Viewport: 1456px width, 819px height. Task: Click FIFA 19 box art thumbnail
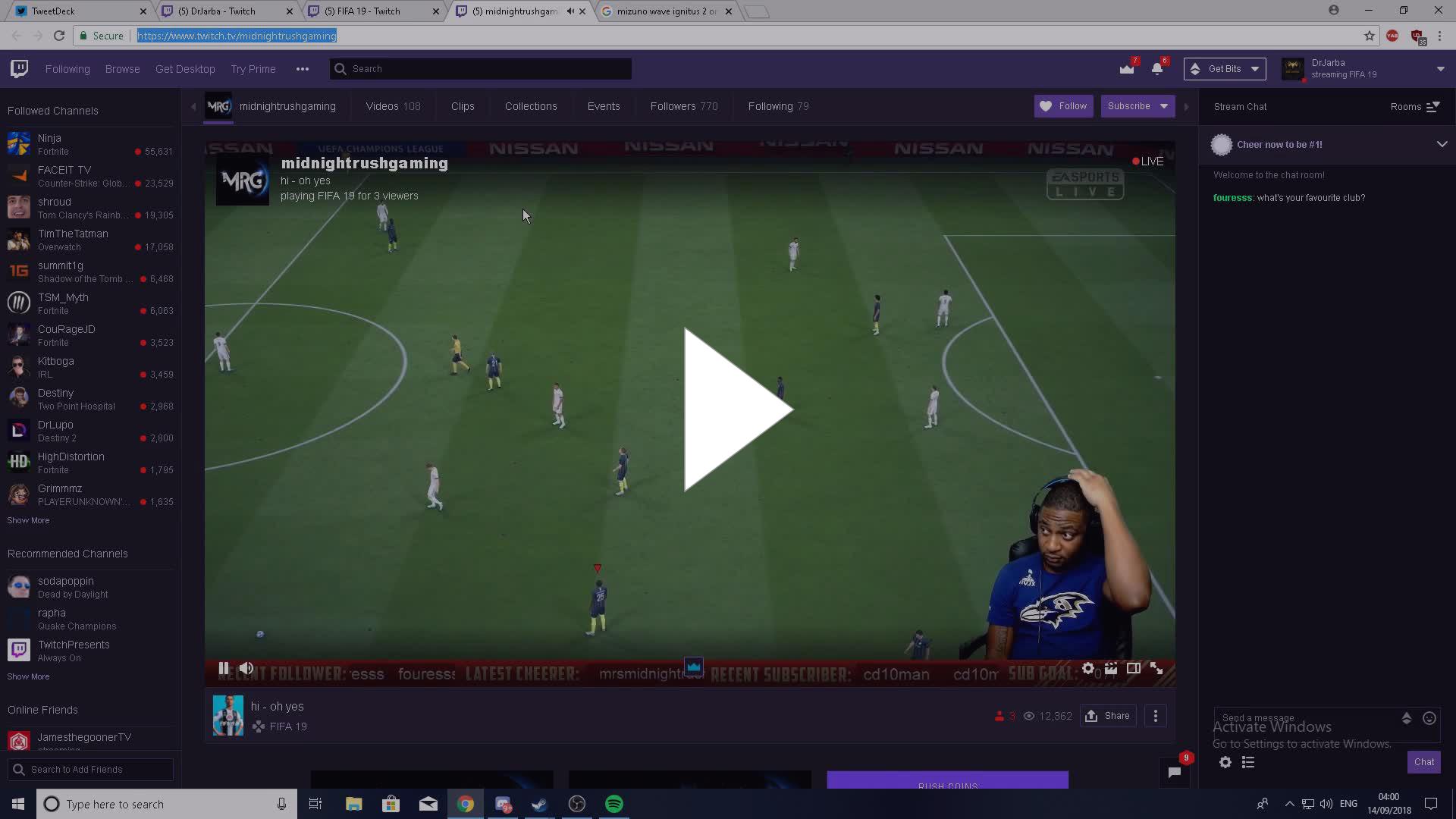[x=228, y=715]
